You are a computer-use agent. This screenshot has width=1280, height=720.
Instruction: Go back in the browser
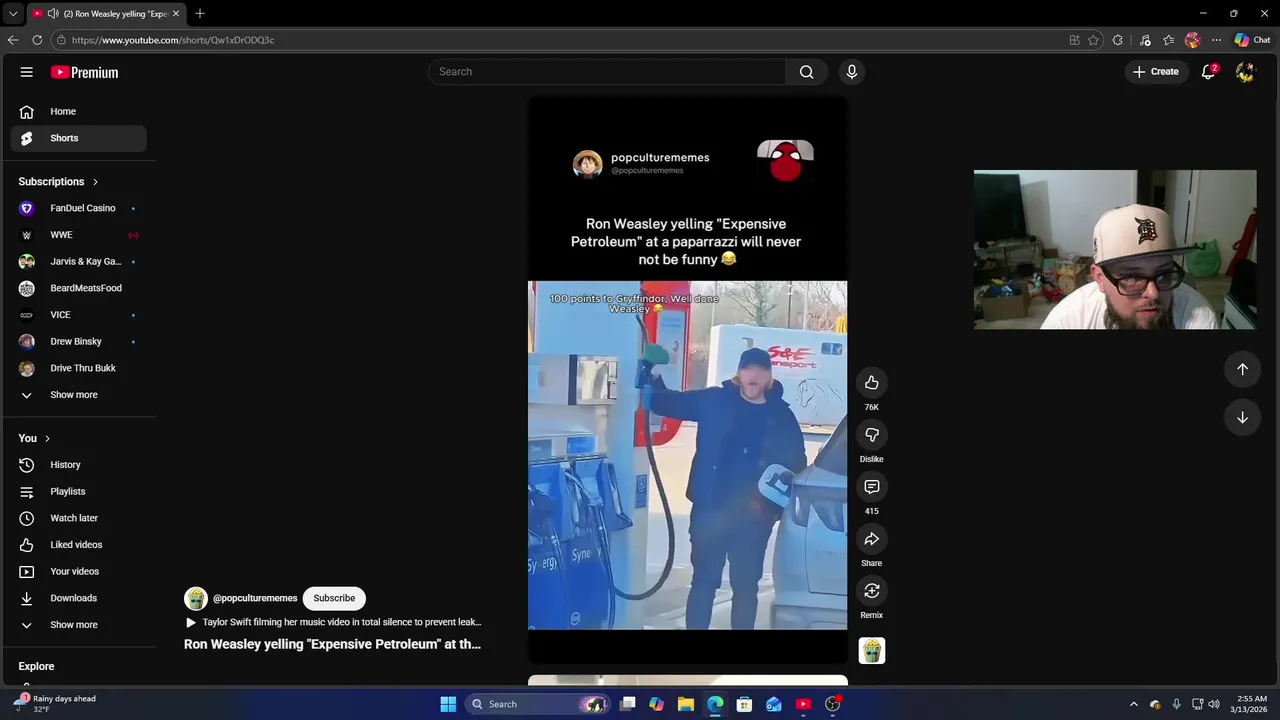(12, 40)
